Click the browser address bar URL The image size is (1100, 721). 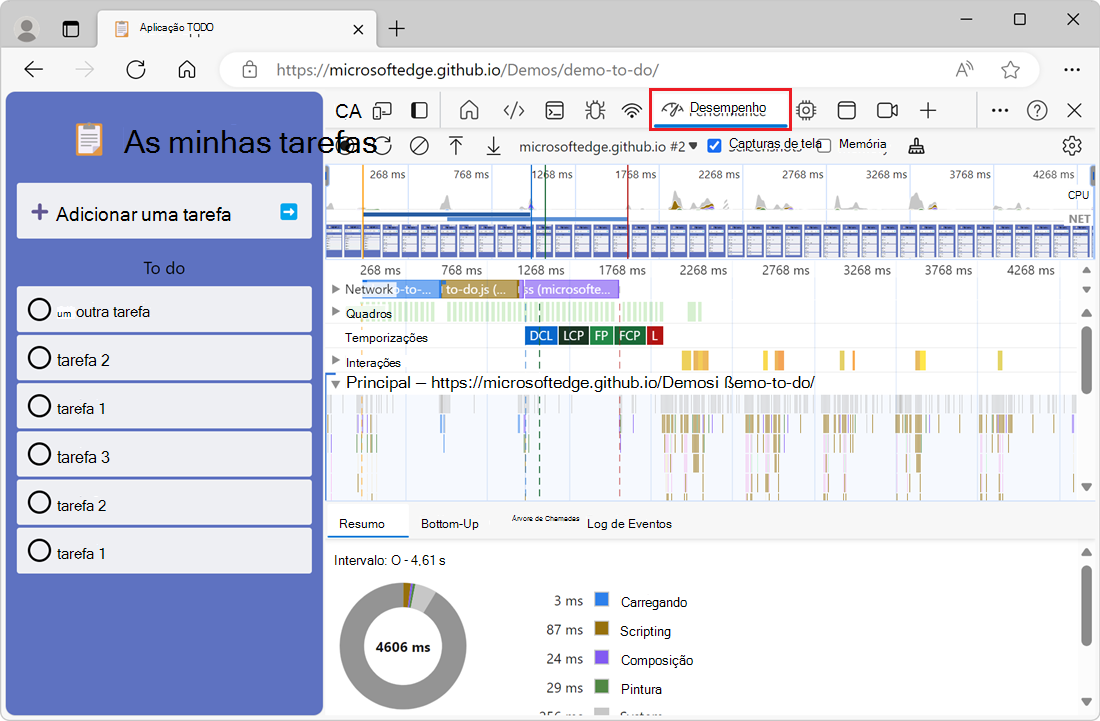click(x=467, y=70)
